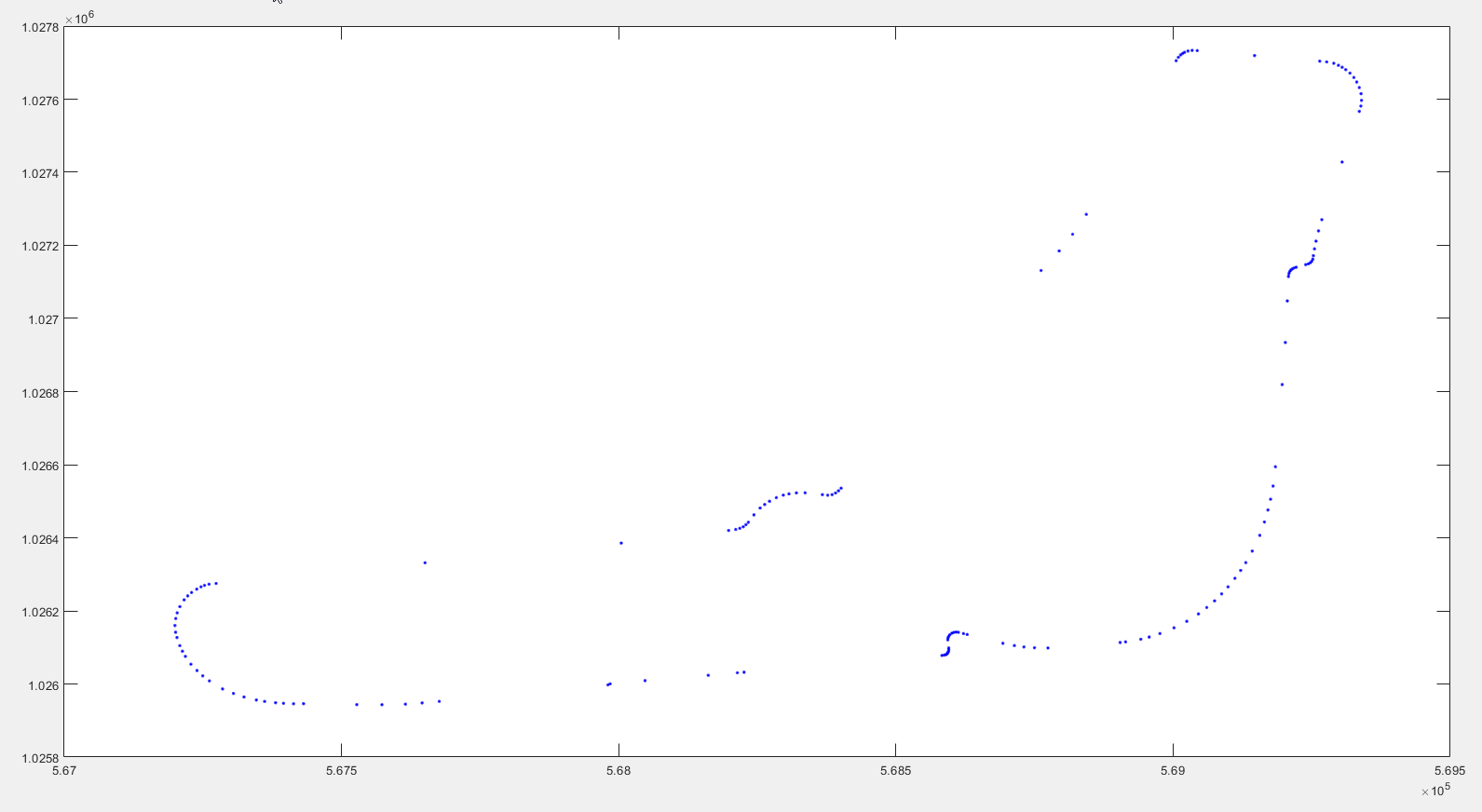This screenshot has width=1482, height=812.
Task: Click the y-axis tick label 1.027
Action: coord(43,319)
